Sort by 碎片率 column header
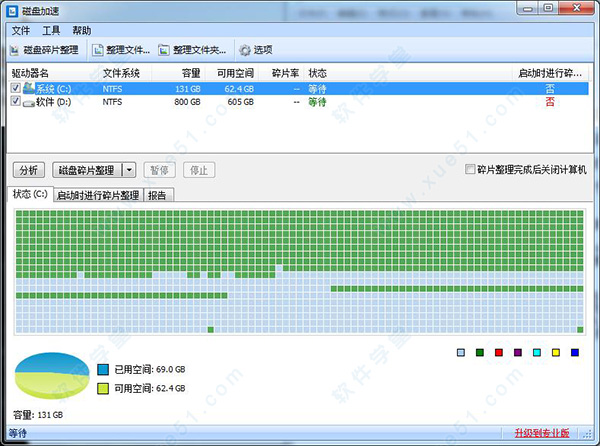Viewport: 600px width, 446px height. (x=285, y=73)
